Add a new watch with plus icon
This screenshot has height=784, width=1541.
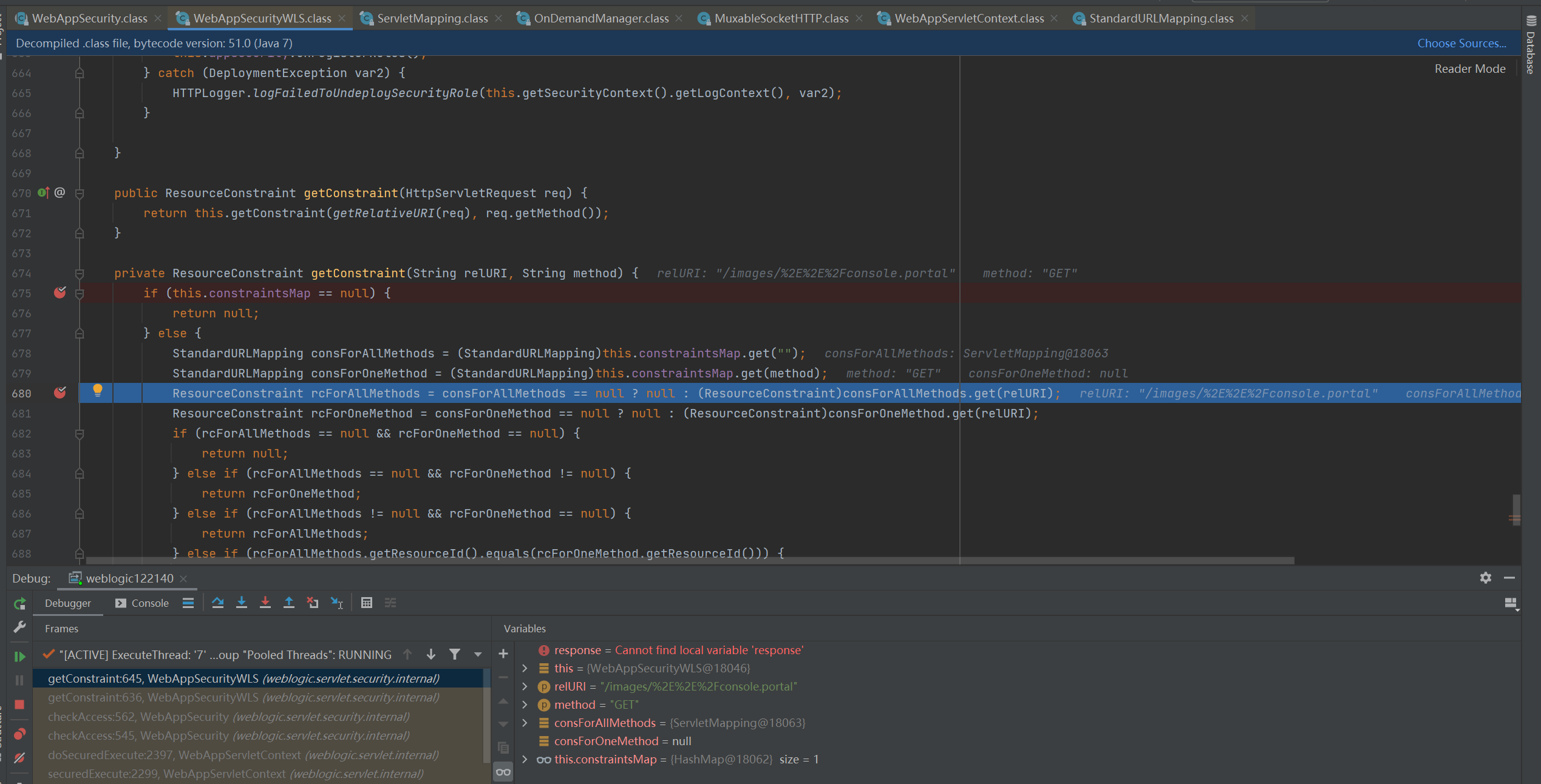coord(503,654)
